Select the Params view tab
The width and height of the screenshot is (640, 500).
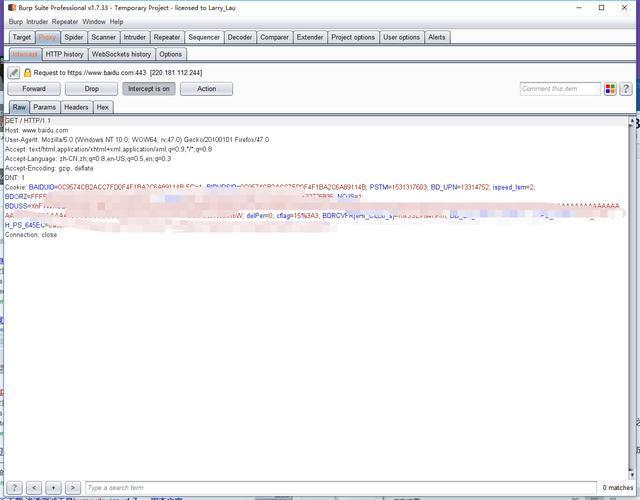pos(44,107)
